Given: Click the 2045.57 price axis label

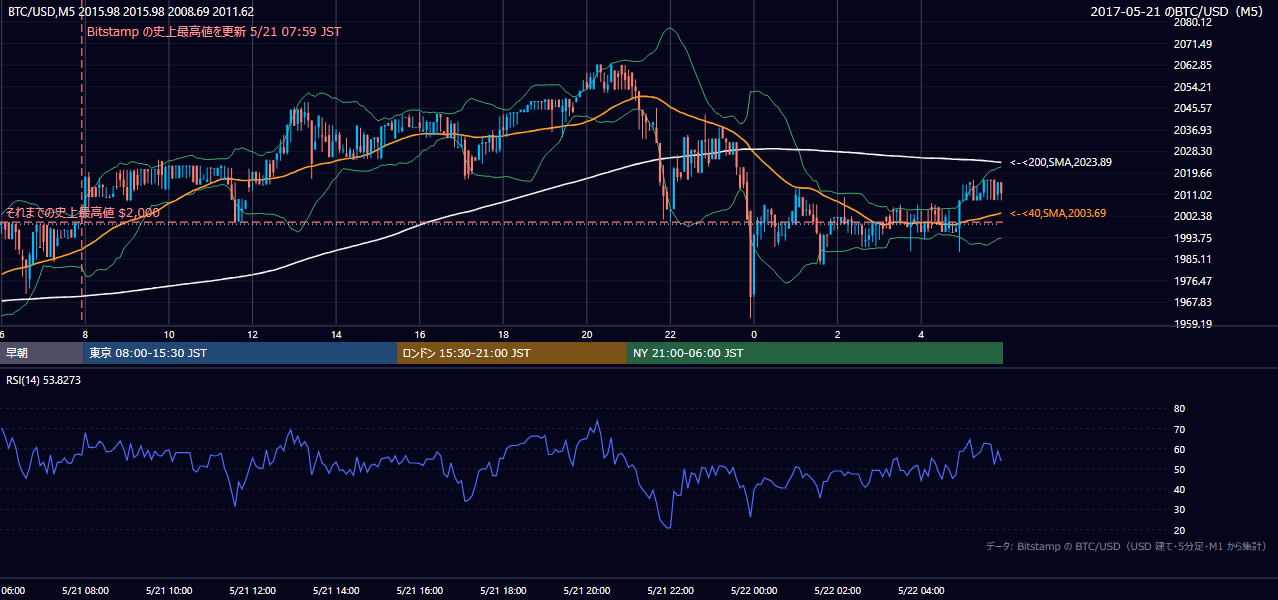Looking at the screenshot, I should pos(1193,108).
